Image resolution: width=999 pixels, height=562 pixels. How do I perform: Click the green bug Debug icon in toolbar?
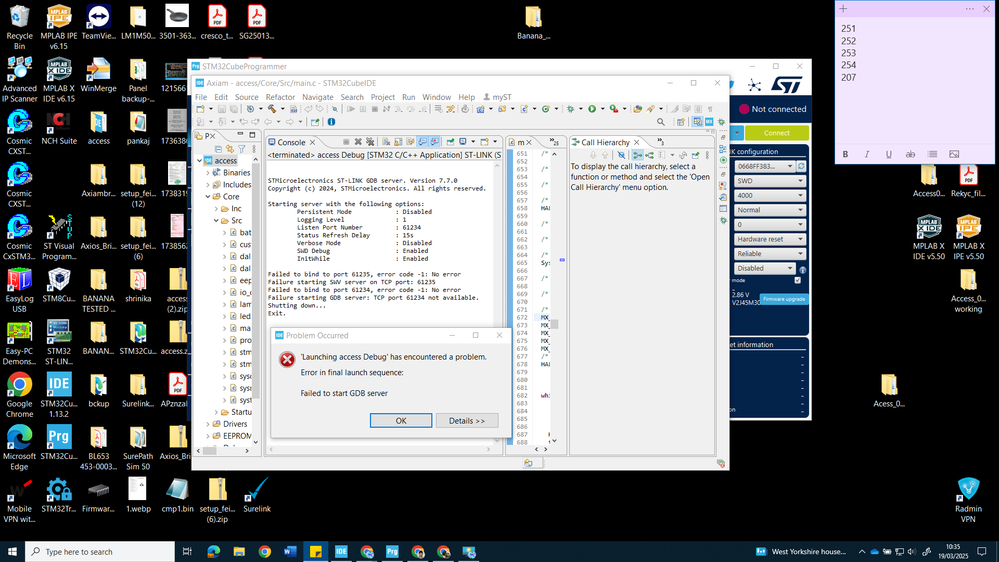pos(570,109)
